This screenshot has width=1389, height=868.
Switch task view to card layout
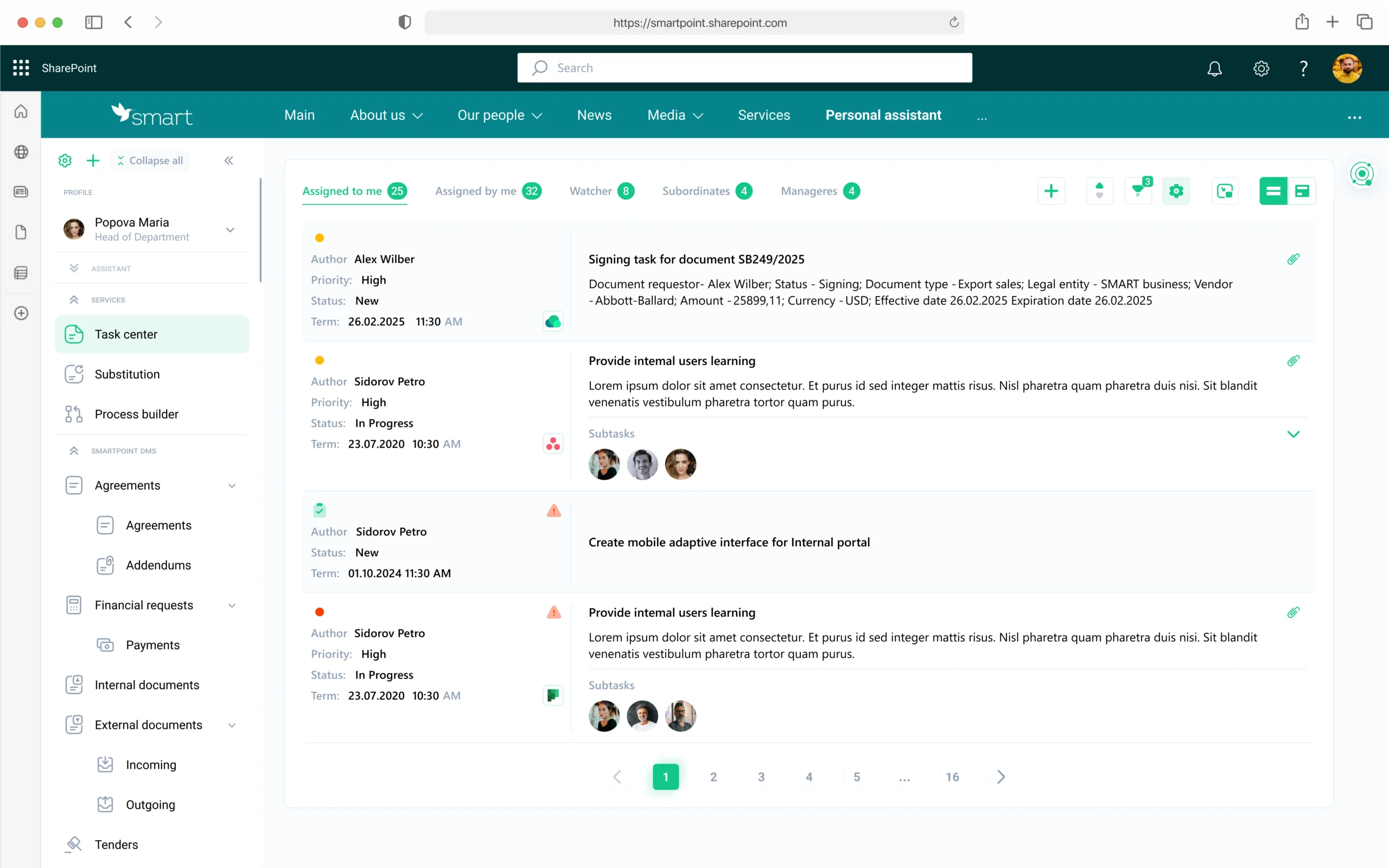pos(1303,190)
